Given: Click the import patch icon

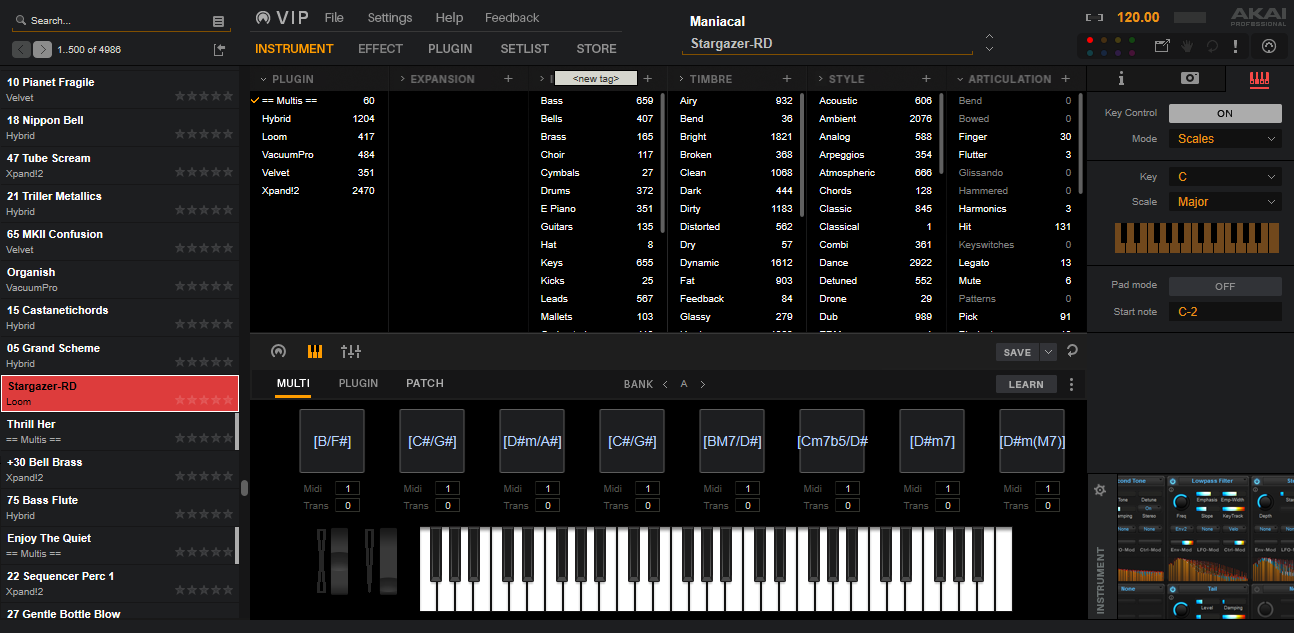Looking at the screenshot, I should (x=219, y=50).
